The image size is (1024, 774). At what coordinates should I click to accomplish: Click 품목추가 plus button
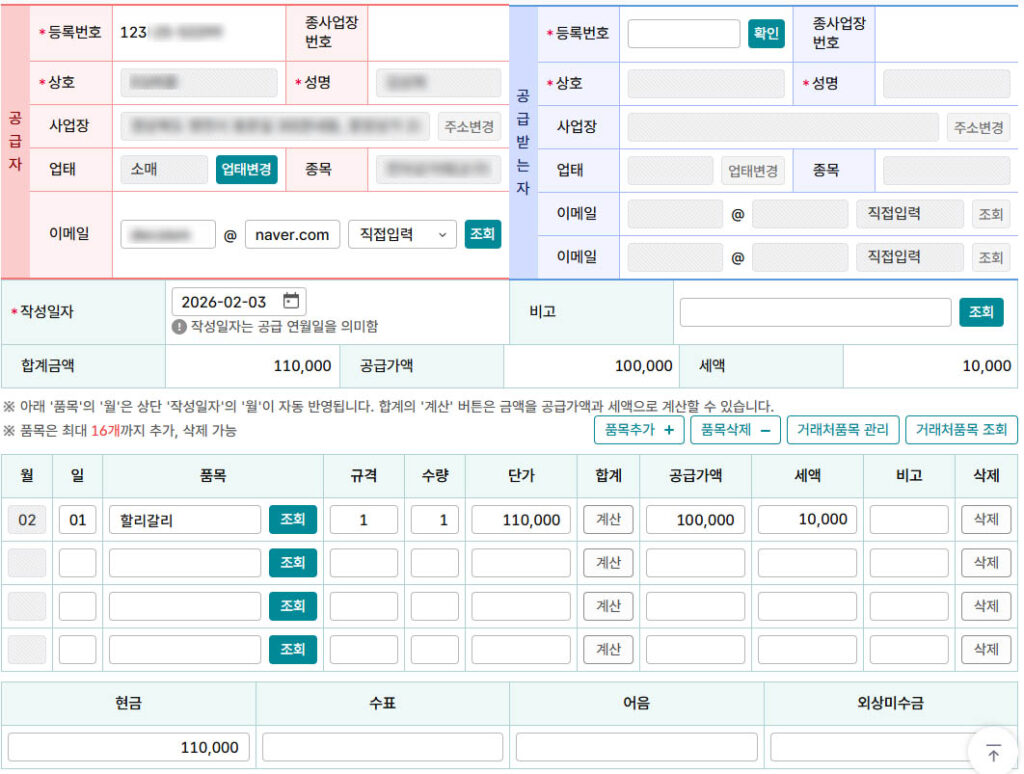point(639,430)
